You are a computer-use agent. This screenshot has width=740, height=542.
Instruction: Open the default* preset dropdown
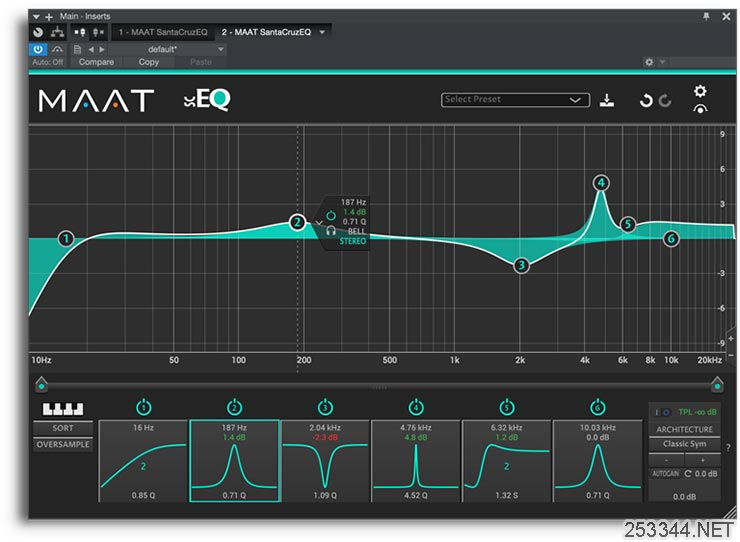tap(167, 50)
